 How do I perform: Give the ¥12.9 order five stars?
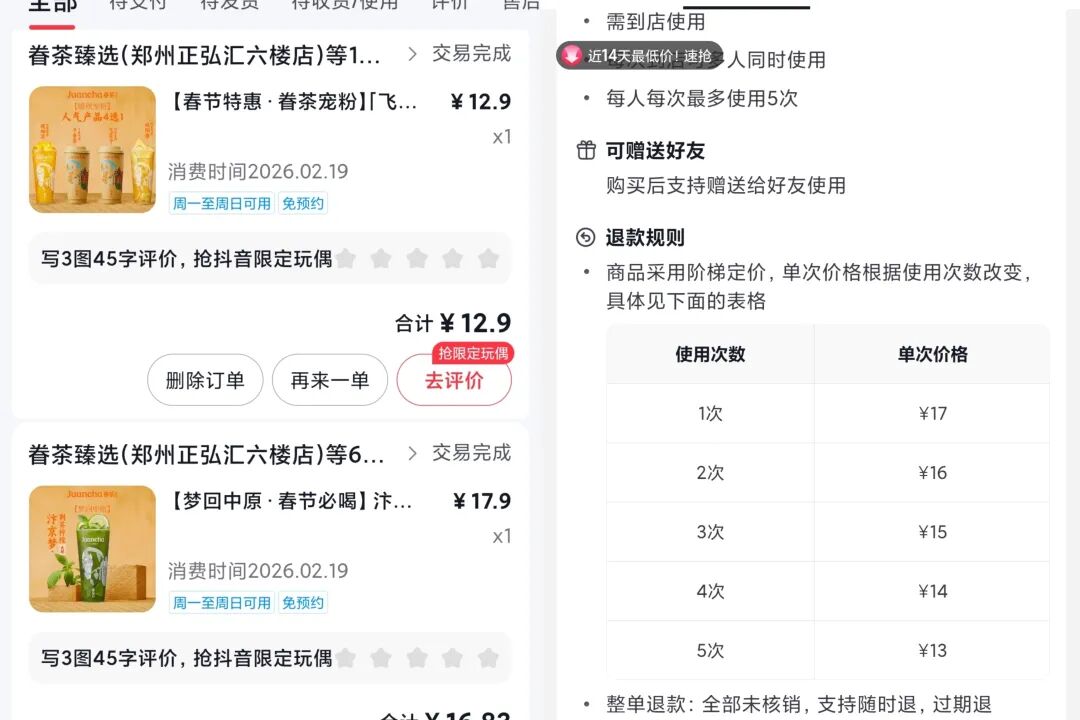[x=488, y=259]
